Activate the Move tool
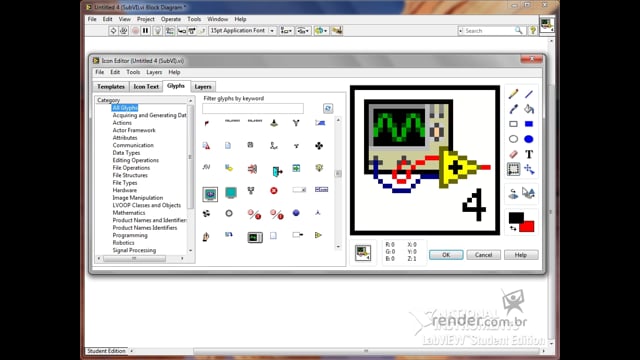This screenshot has height=360, width=640. [x=529, y=169]
